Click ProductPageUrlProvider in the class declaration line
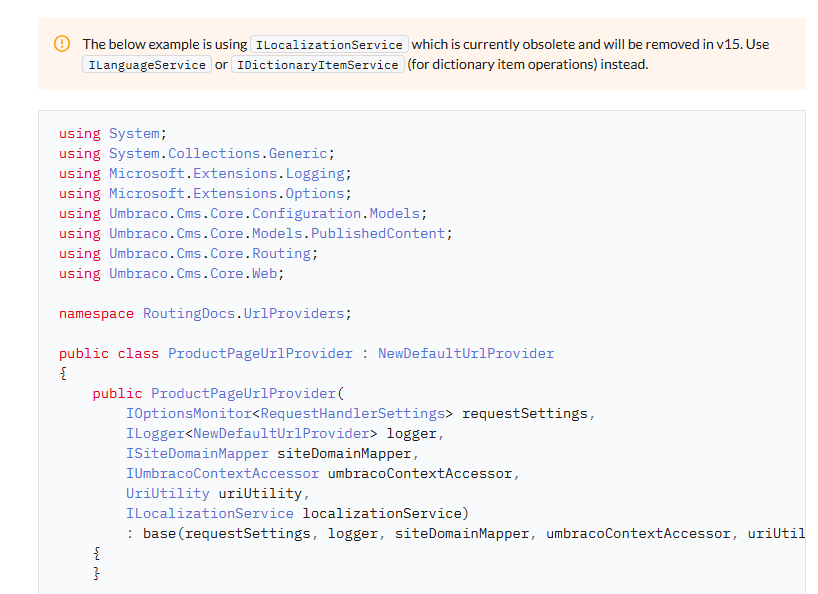This screenshot has height=594, width=818. coord(260,353)
